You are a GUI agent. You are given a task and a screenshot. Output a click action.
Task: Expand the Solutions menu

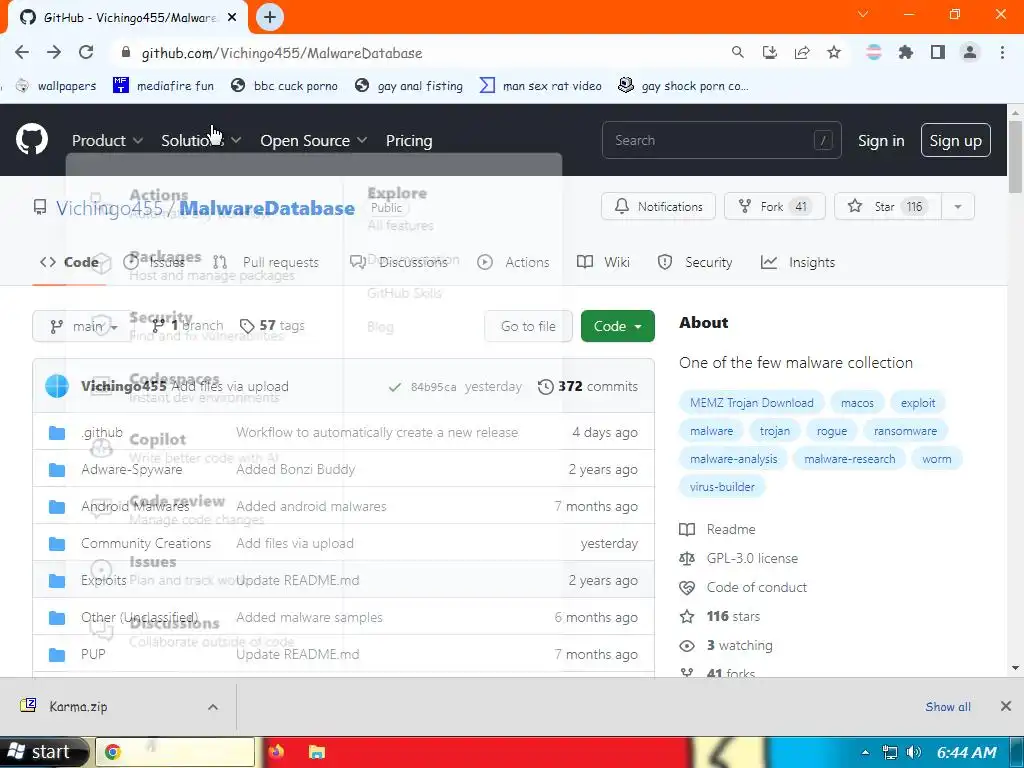tap(201, 140)
